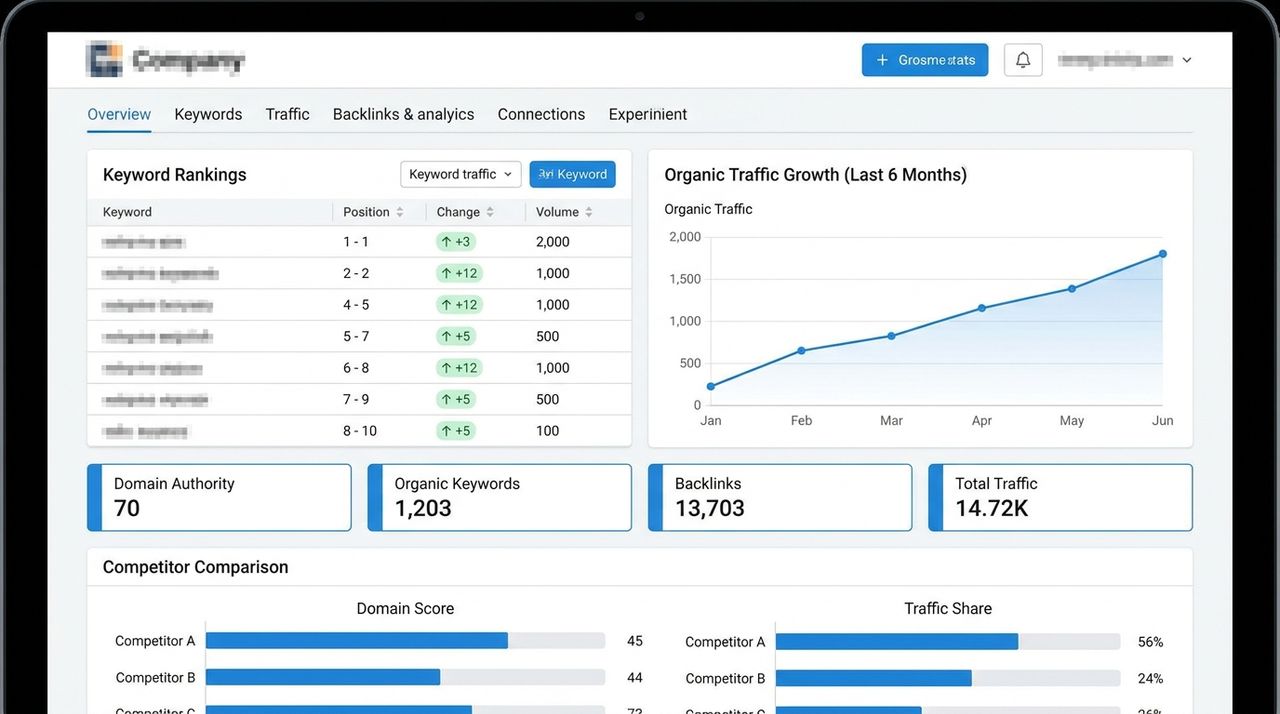Sort by Volume column arrows
This screenshot has width=1280, height=714.
point(589,212)
